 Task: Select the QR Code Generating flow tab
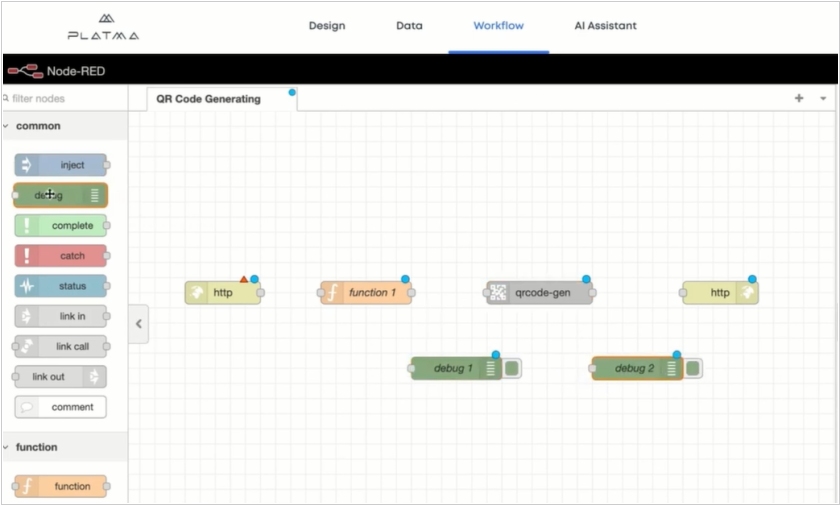click(x=208, y=99)
